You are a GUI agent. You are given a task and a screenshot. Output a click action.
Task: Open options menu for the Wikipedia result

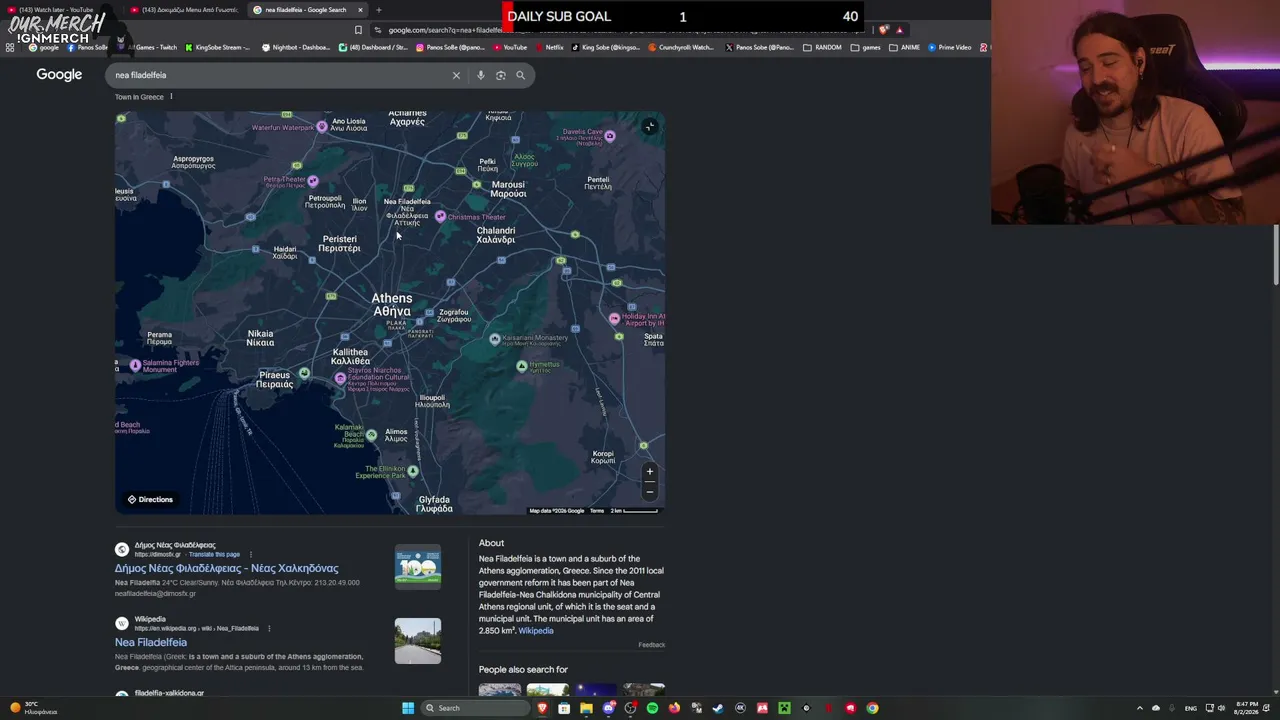[x=269, y=628]
